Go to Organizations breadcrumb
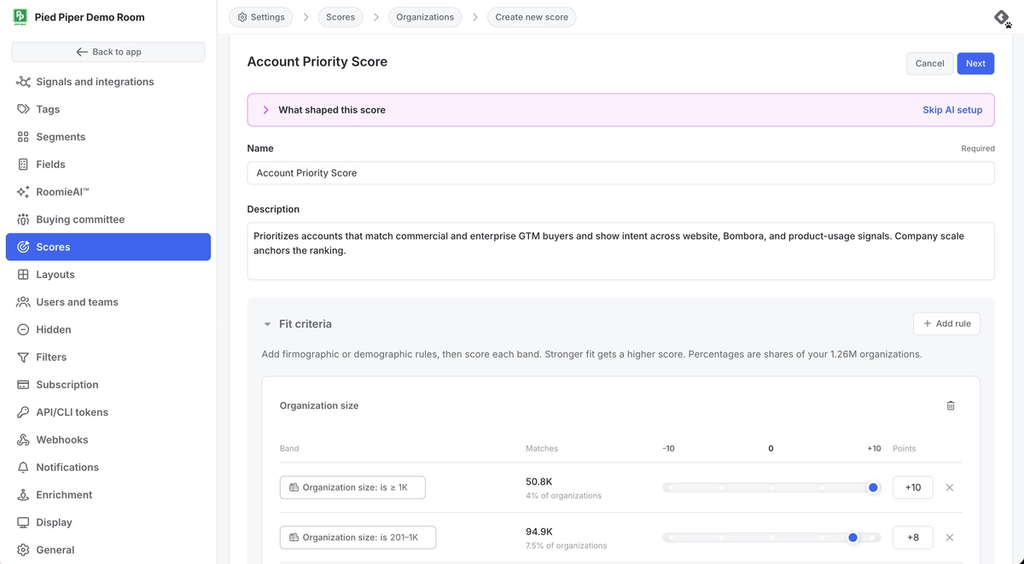 pos(425,17)
